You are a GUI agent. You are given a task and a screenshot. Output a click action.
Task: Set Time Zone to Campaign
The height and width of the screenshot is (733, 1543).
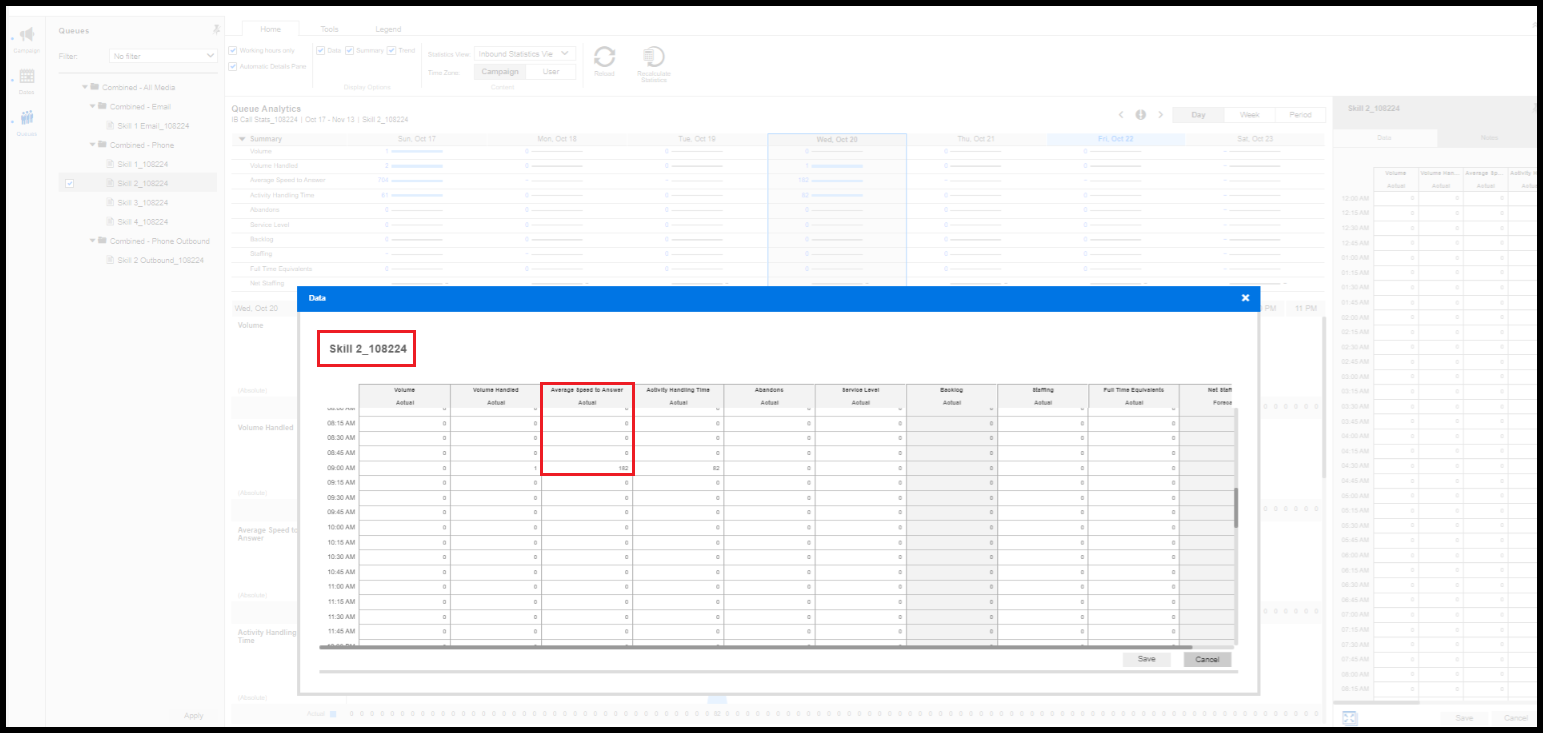499,71
